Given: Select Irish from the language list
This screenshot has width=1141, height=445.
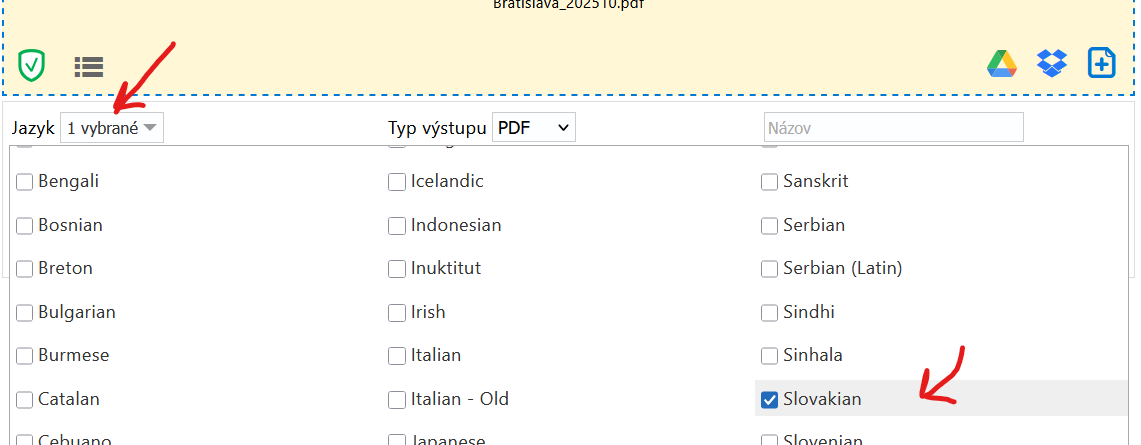Looking at the screenshot, I should [x=397, y=313].
